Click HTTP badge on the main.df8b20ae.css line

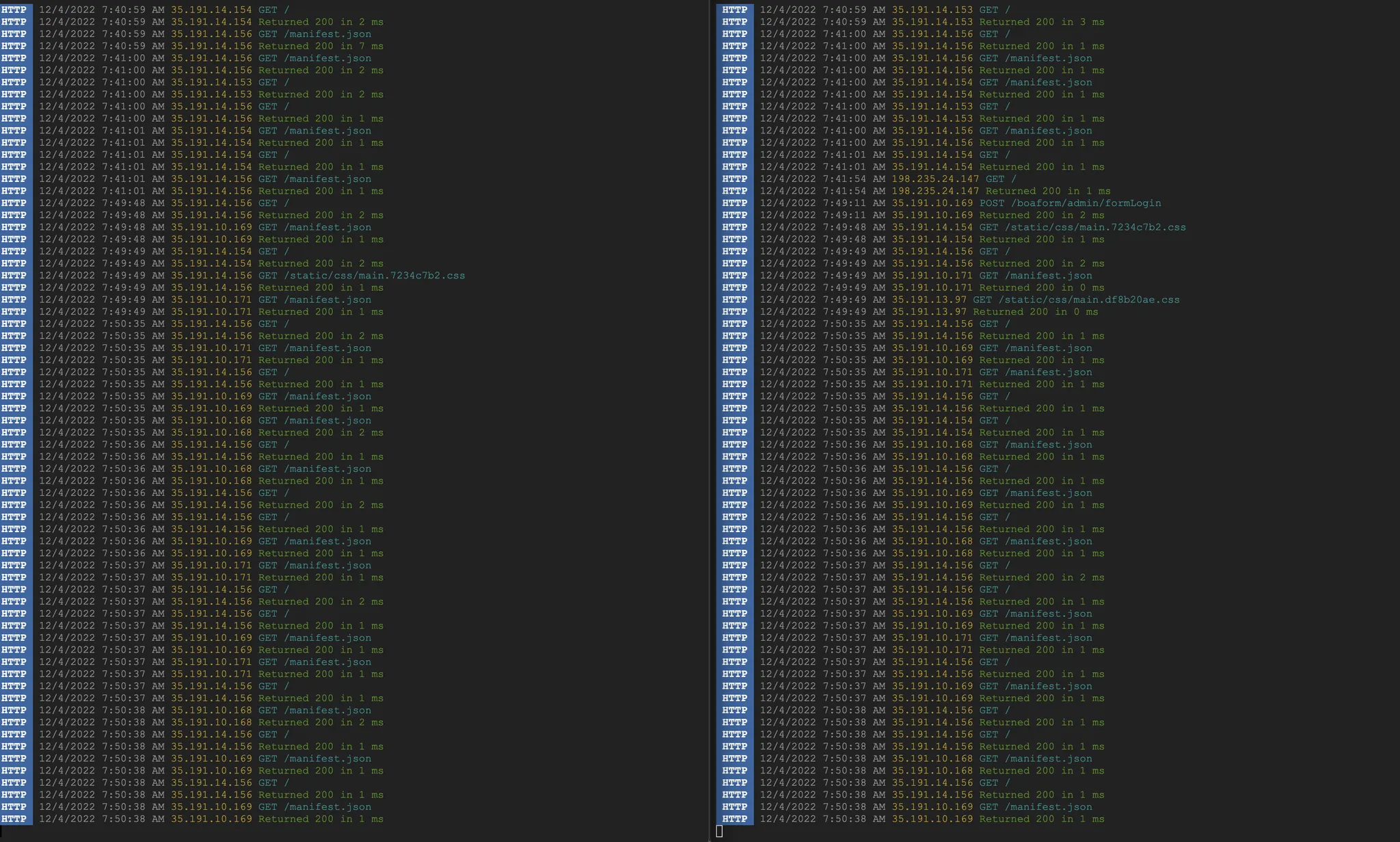point(735,300)
